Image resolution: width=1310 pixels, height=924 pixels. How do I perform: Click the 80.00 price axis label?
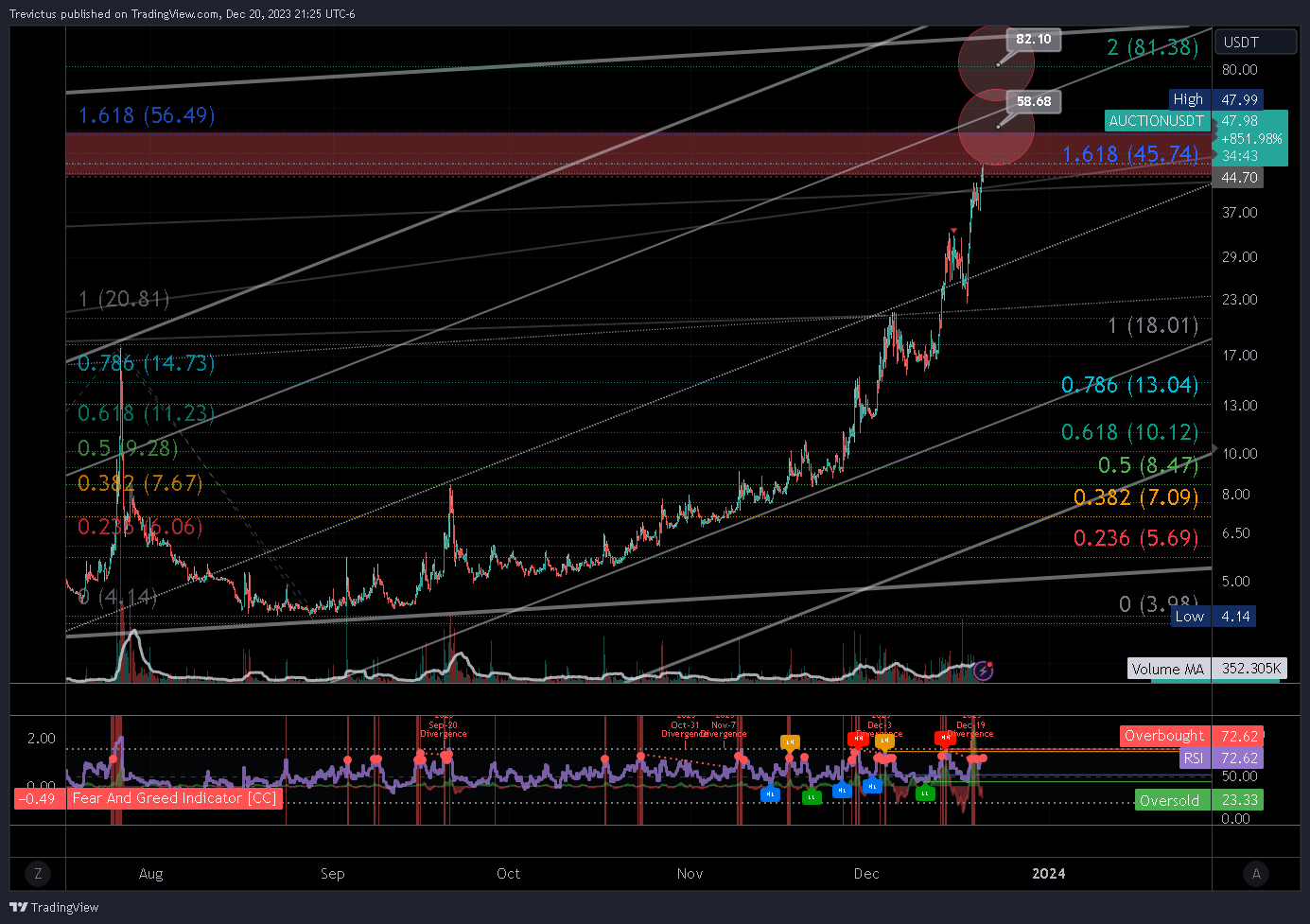coord(1239,69)
